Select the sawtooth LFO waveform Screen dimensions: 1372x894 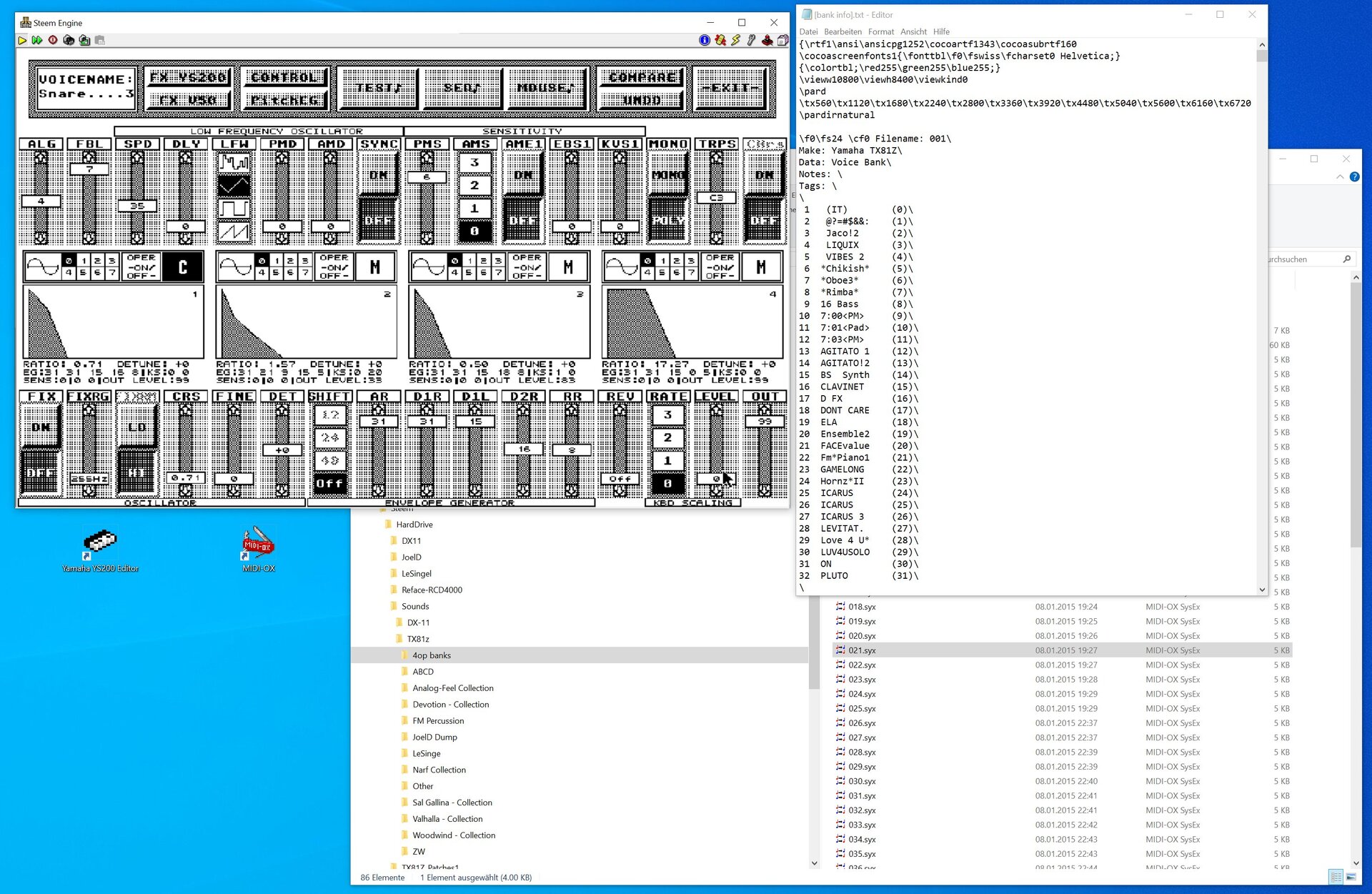click(234, 232)
